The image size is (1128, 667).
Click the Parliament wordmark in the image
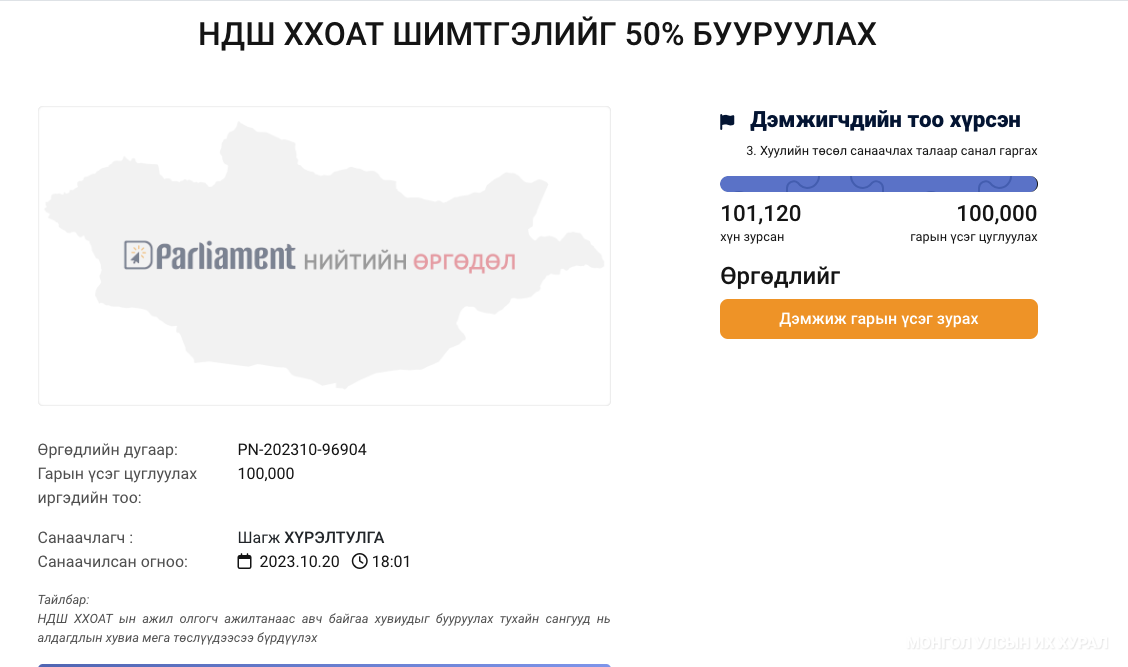coord(225,258)
